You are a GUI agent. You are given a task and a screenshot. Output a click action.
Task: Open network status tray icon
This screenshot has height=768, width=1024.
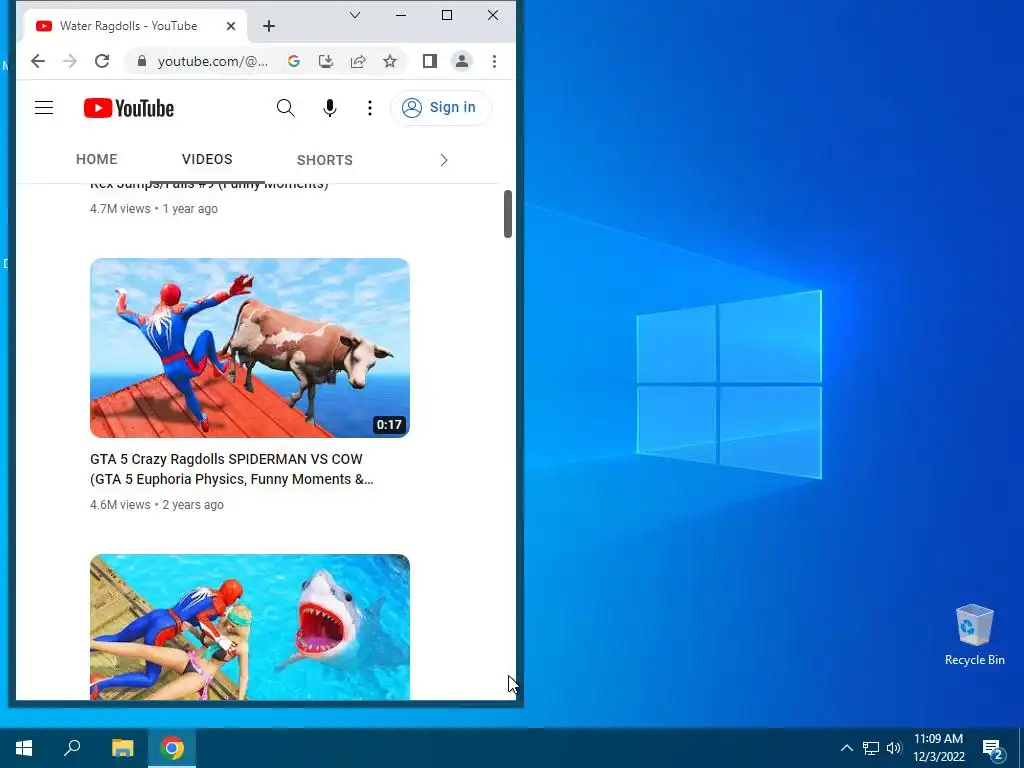(871, 748)
